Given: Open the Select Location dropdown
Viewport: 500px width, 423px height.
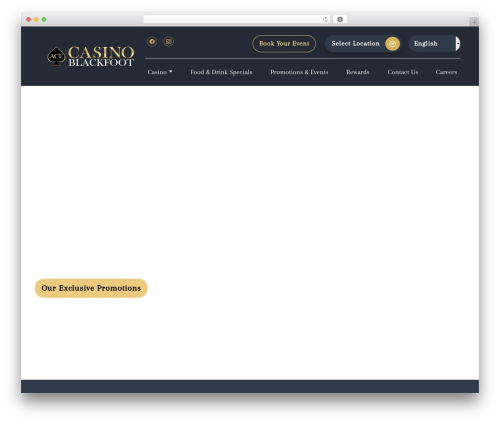Looking at the screenshot, I should 363,44.
